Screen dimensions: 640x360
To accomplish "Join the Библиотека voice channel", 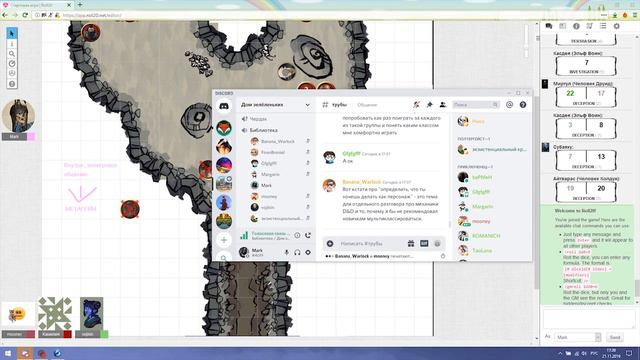I will (x=263, y=130).
